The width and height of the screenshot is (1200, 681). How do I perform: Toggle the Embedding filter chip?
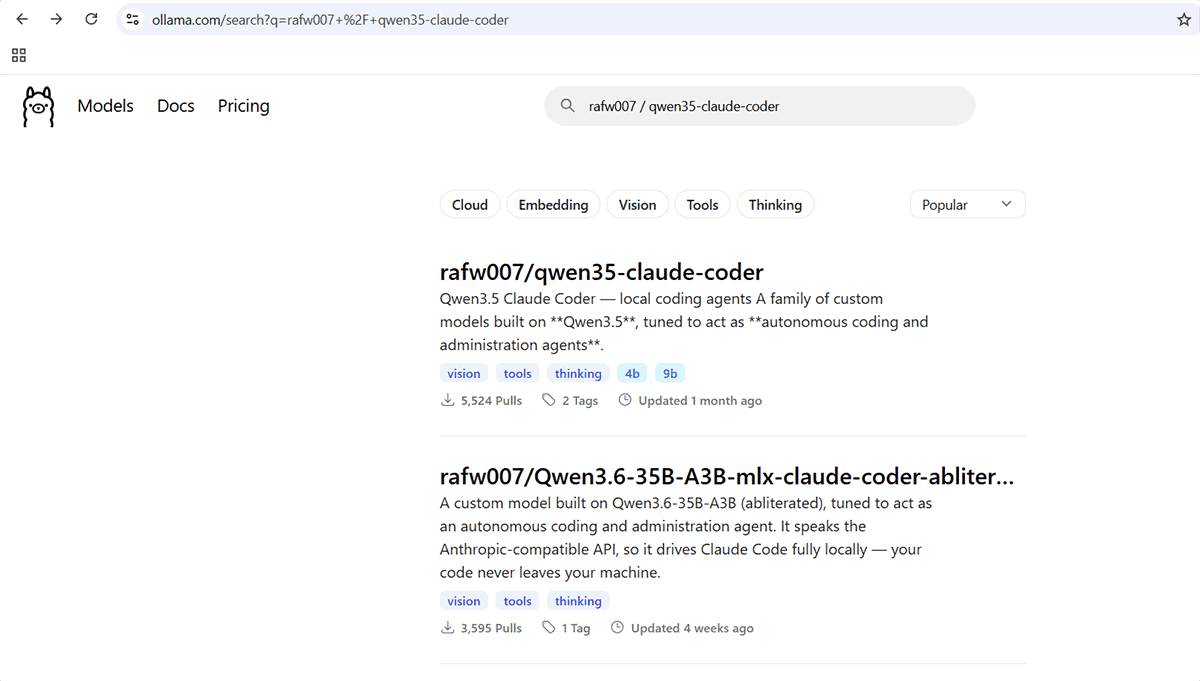553,205
